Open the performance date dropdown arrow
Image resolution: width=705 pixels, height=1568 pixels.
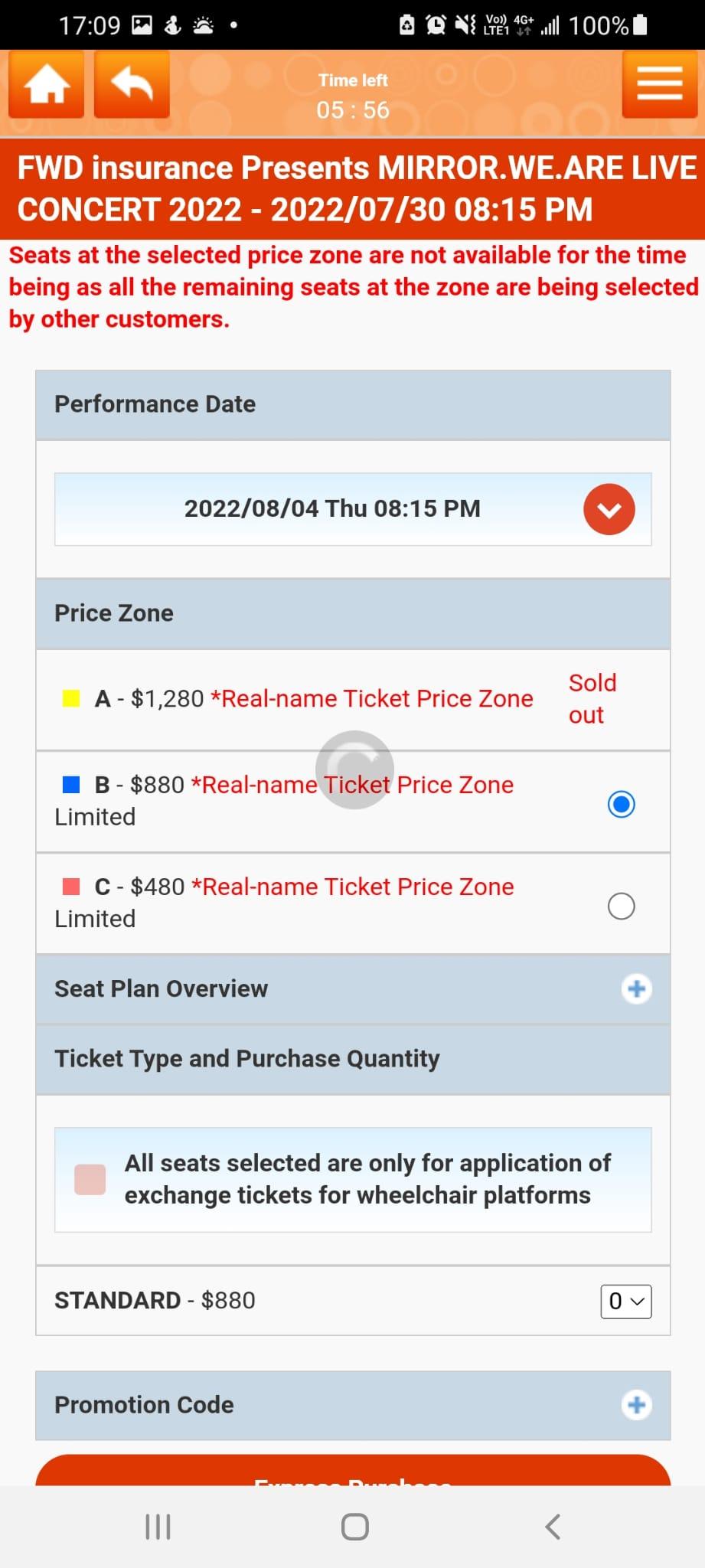[609, 509]
